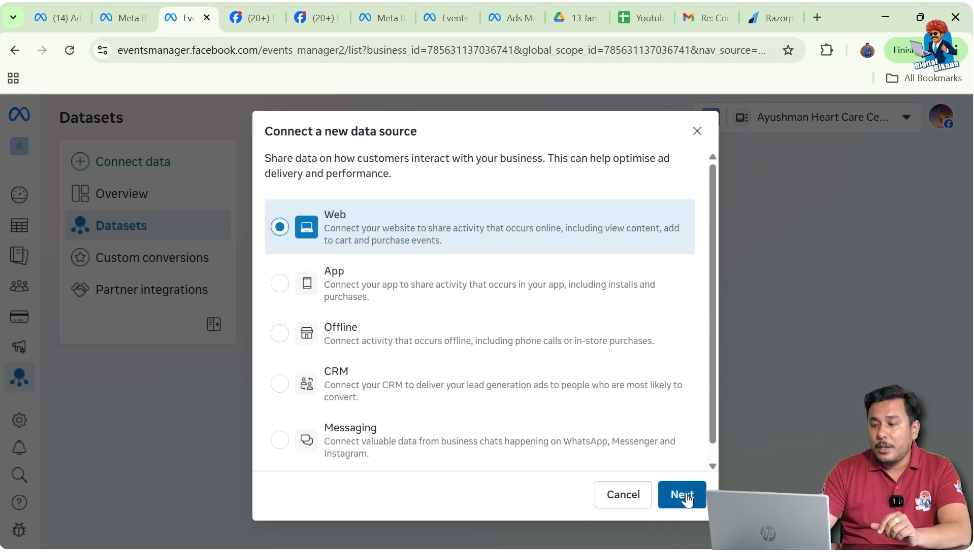Select Datasets in the sidebar menu
This screenshot has width=974, height=552.
(148, 225)
